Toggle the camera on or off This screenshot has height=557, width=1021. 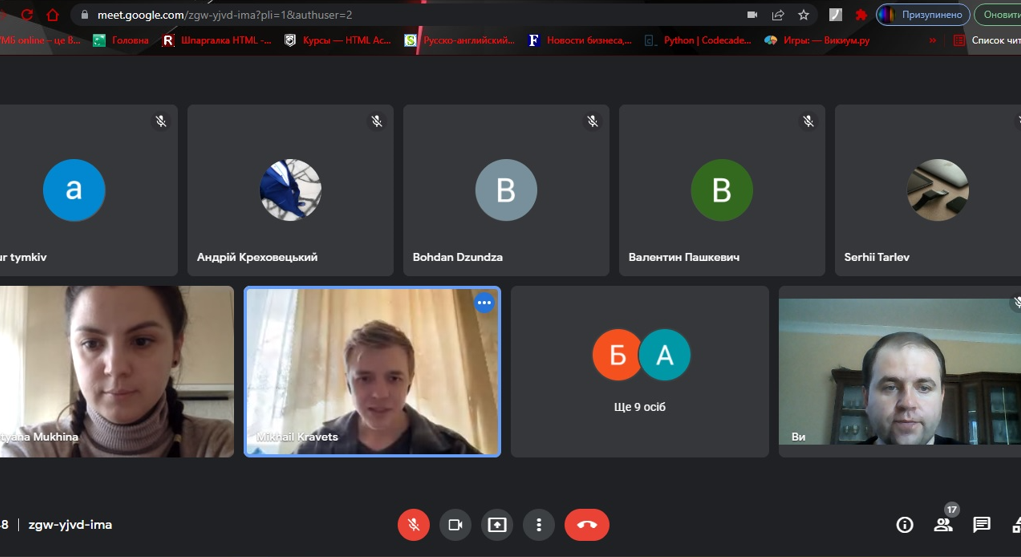(x=455, y=525)
